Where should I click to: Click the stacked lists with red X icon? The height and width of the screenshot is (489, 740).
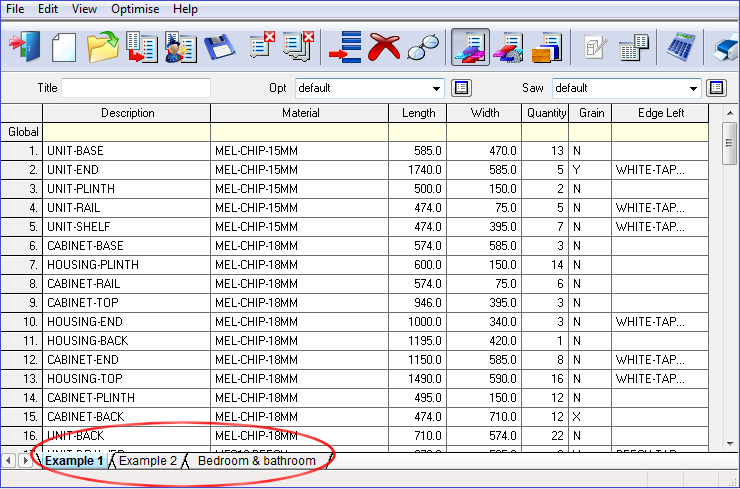click(x=298, y=46)
